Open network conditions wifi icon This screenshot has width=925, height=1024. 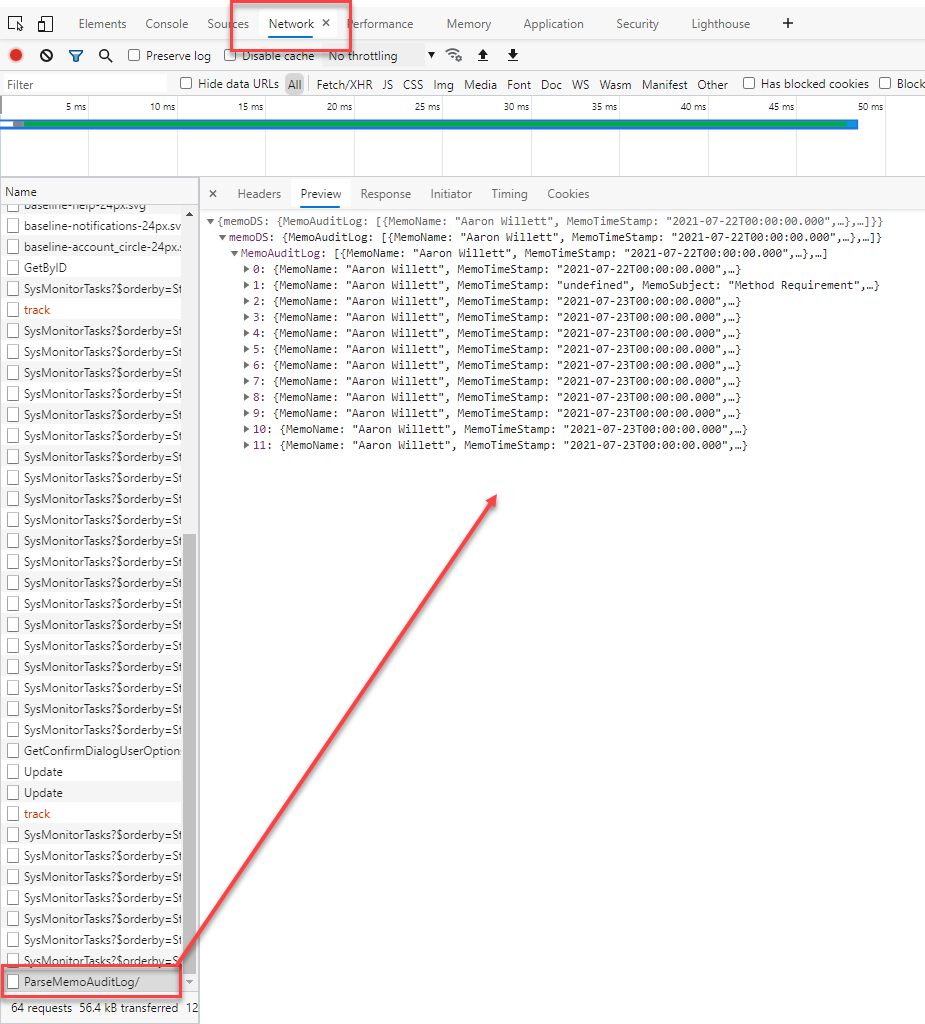454,56
